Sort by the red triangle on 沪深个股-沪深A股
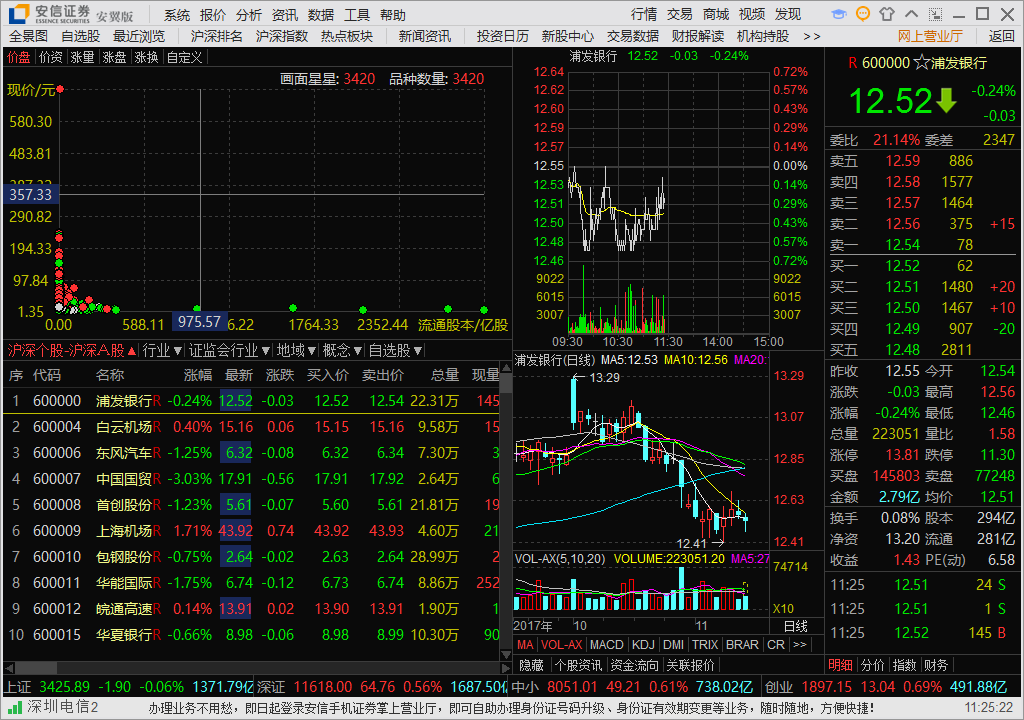The height and width of the screenshot is (720, 1024). tap(132, 351)
